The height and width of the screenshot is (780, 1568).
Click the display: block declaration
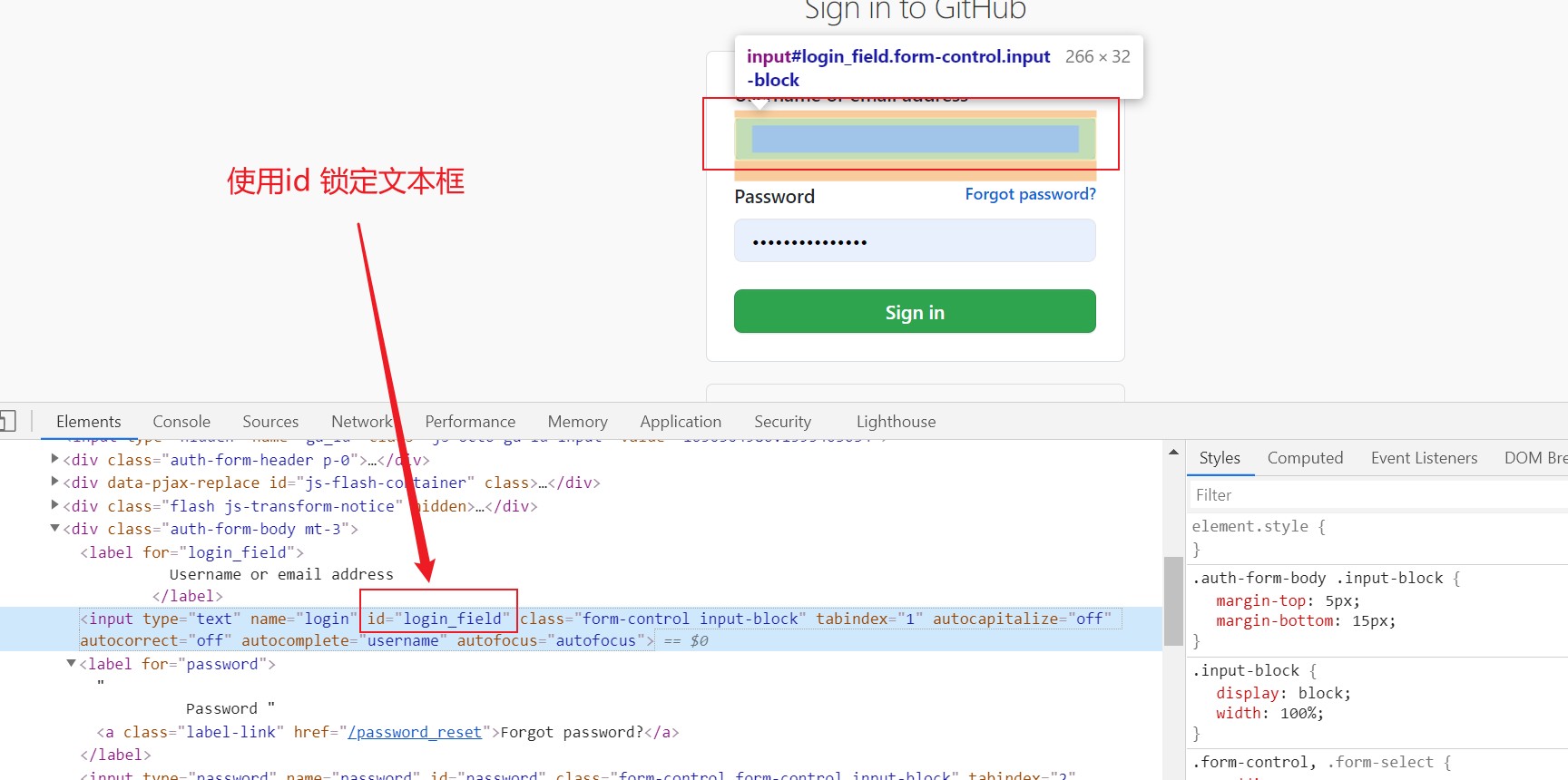point(1283,693)
